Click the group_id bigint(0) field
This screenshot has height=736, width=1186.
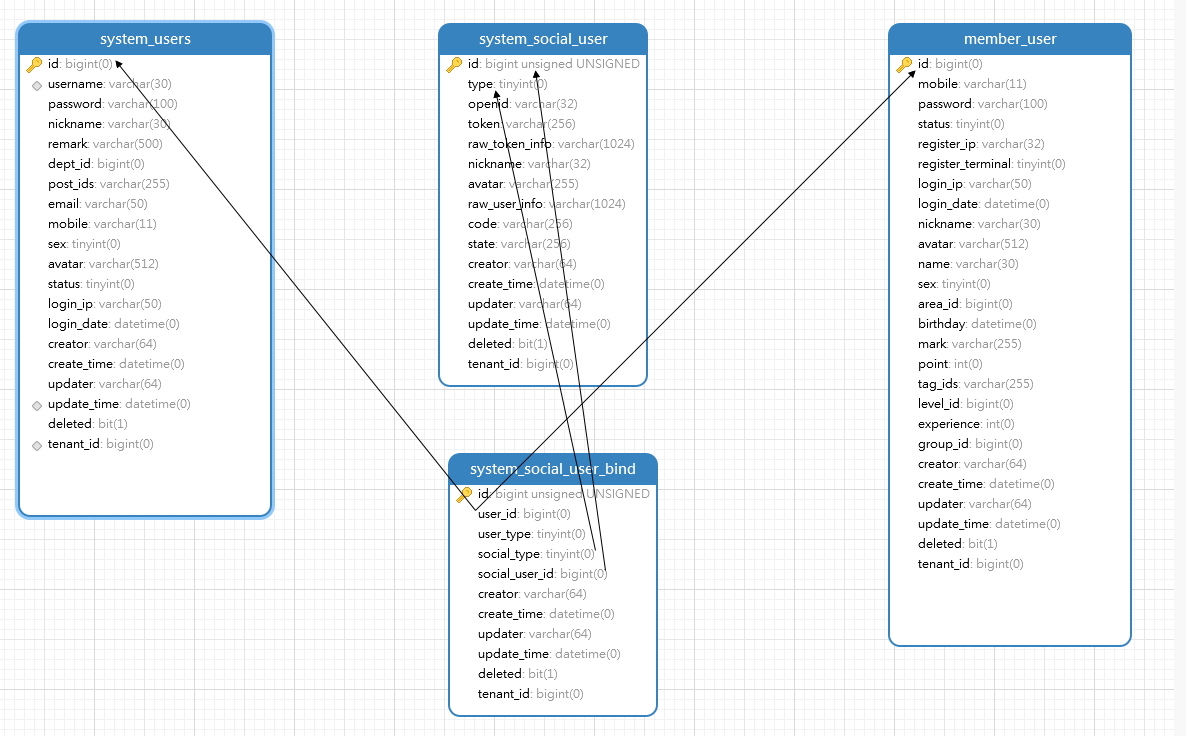(970, 444)
